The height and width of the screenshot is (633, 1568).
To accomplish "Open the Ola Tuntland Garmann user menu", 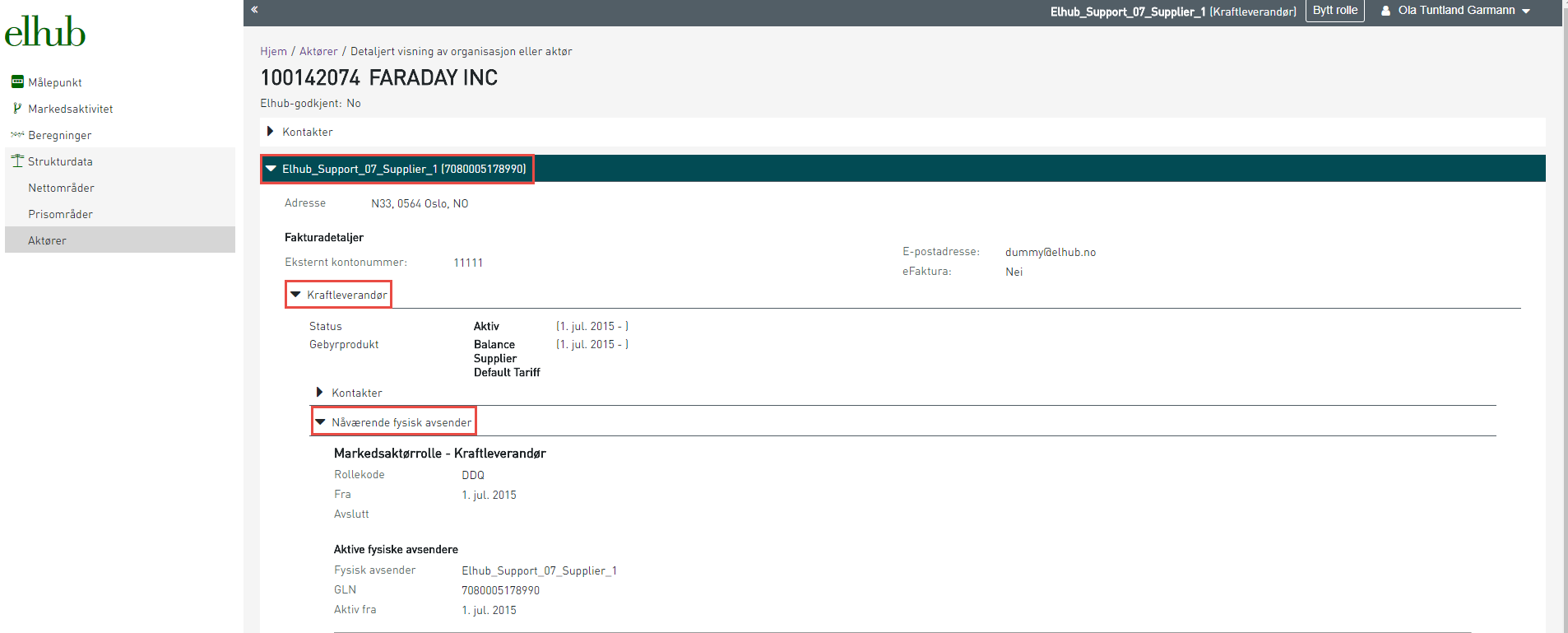I will 1455,11.
